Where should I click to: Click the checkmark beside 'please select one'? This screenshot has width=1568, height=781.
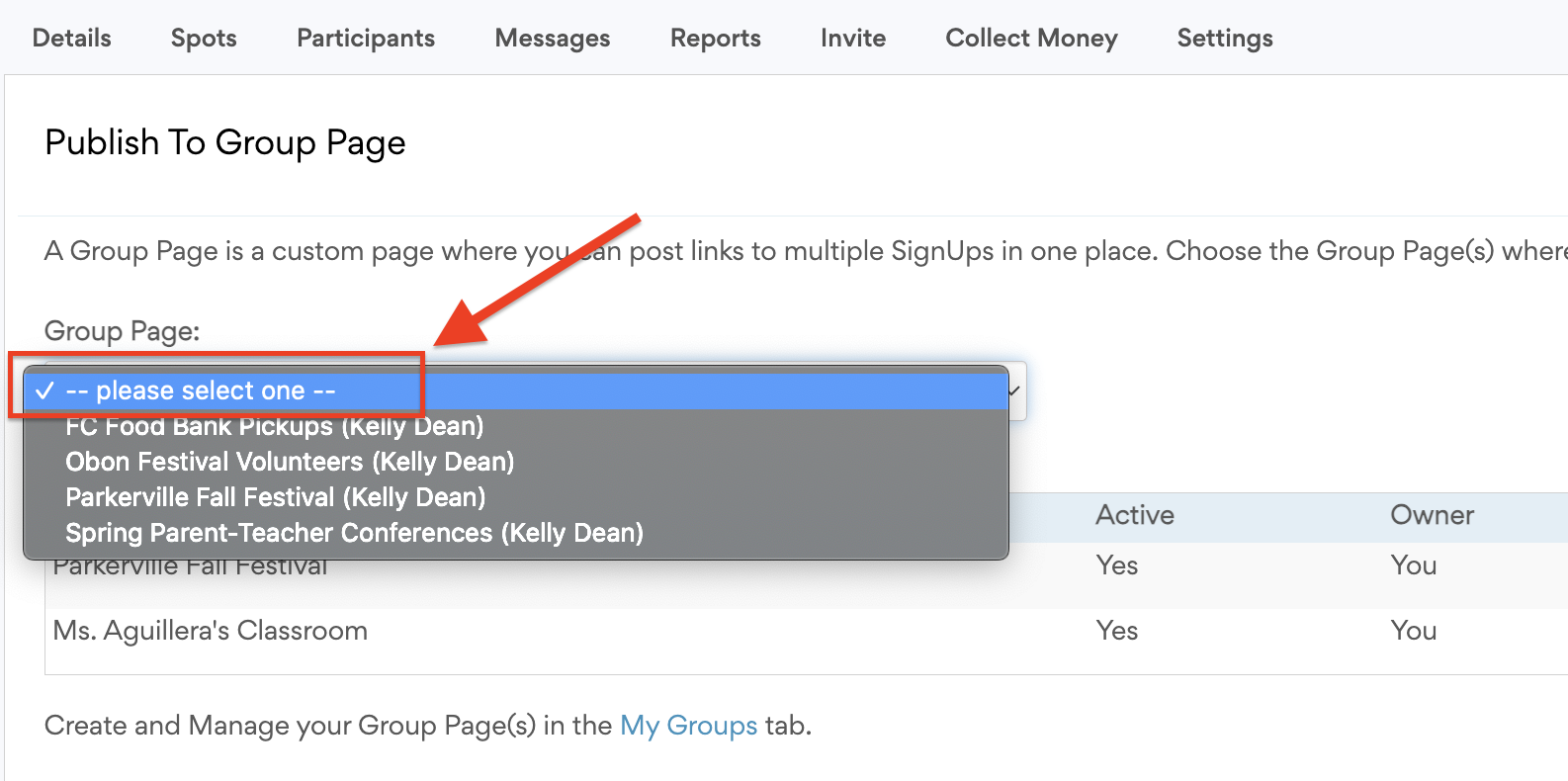click(x=44, y=391)
